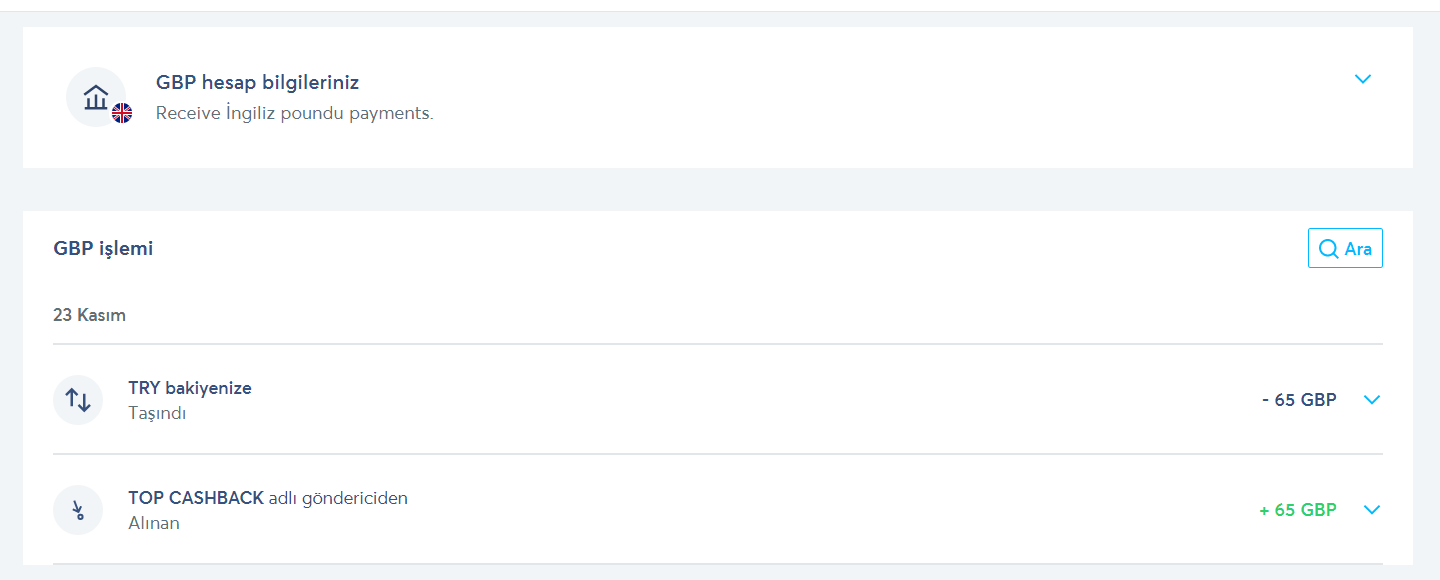
Task: Click the 23 Kasım date header
Action: (x=89, y=315)
